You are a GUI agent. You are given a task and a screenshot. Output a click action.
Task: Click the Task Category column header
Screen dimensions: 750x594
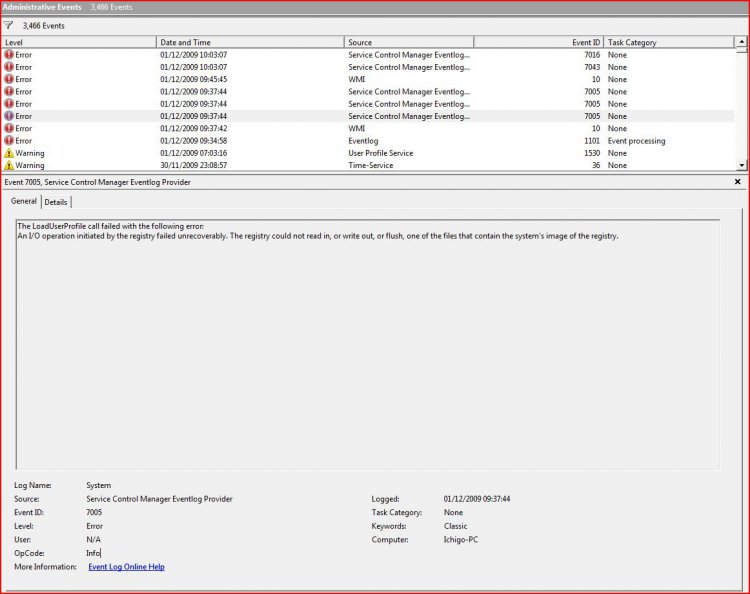coord(668,43)
